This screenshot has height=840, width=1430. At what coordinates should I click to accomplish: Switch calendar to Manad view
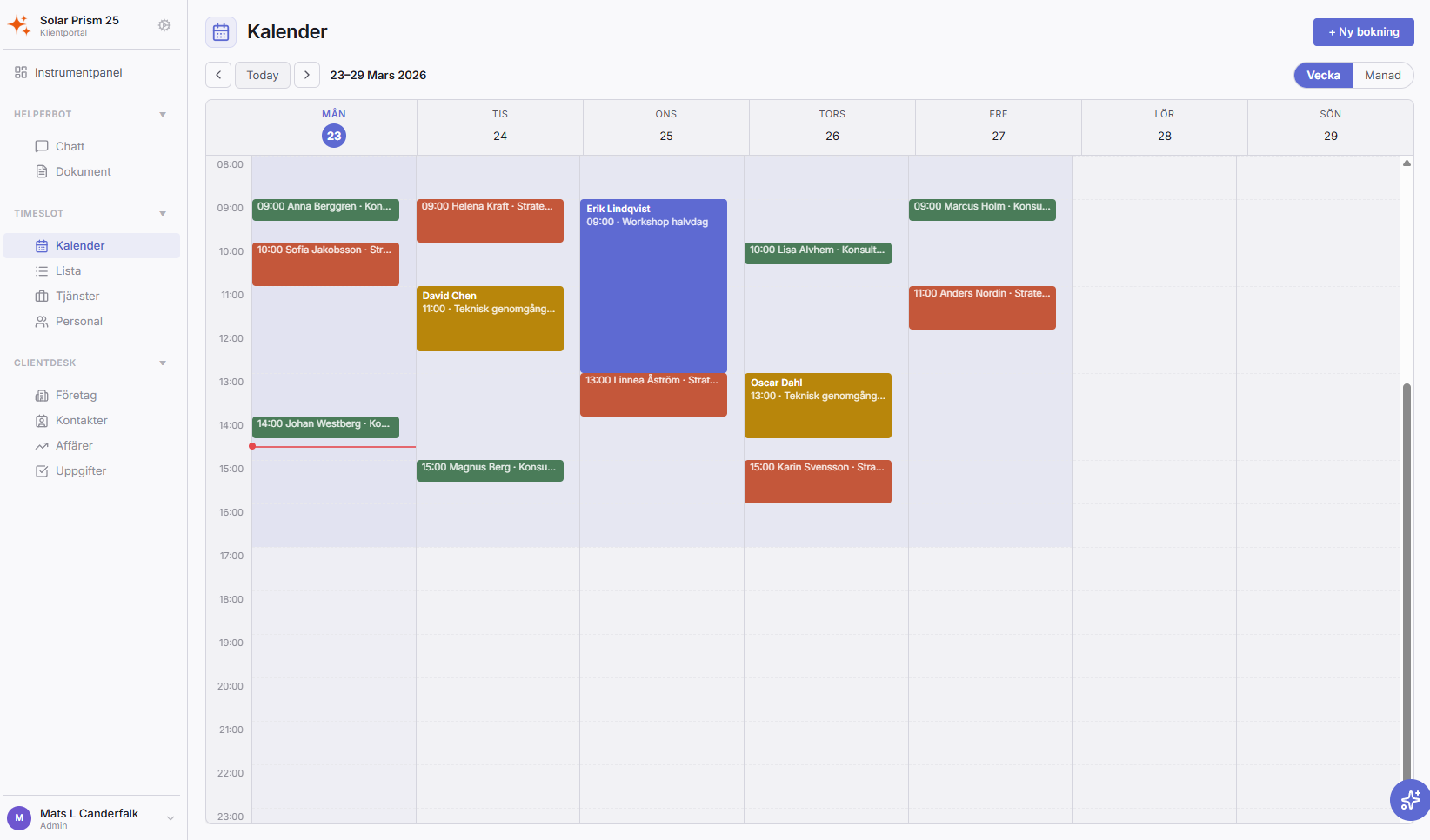(x=1382, y=76)
